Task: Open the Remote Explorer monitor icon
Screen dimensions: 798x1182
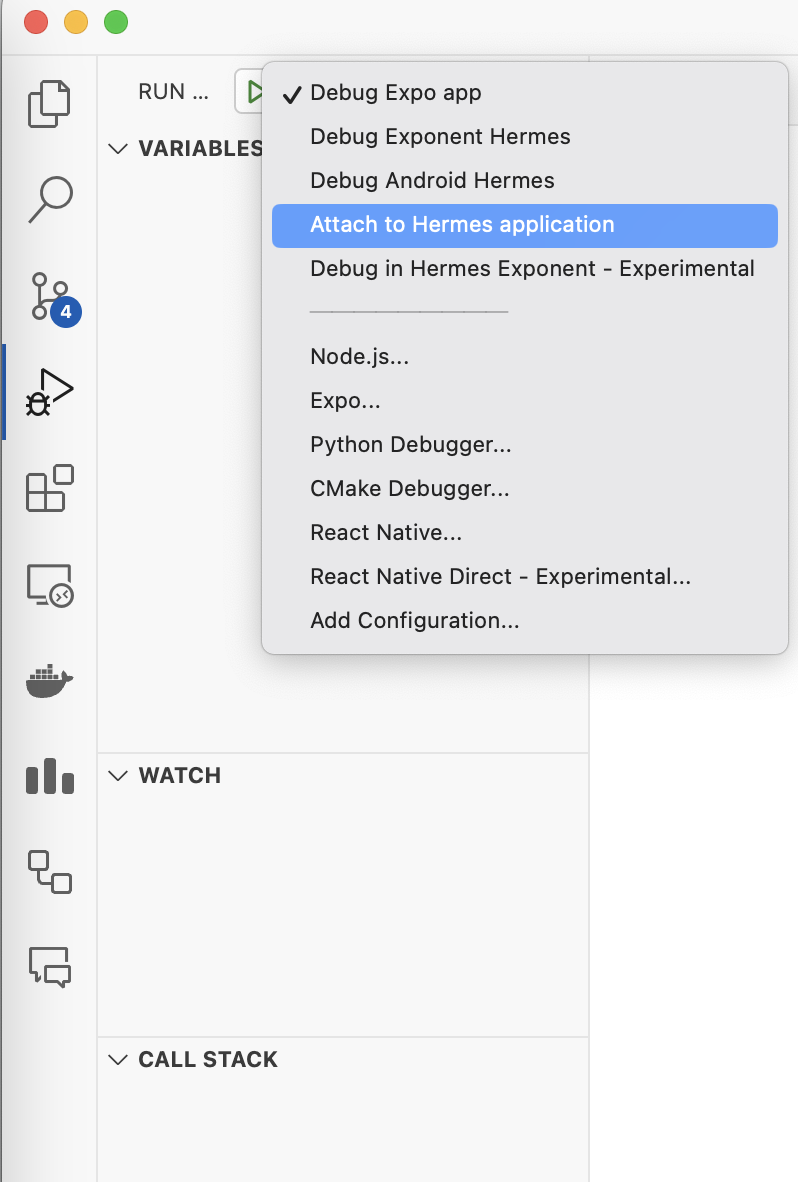Action: [x=50, y=585]
